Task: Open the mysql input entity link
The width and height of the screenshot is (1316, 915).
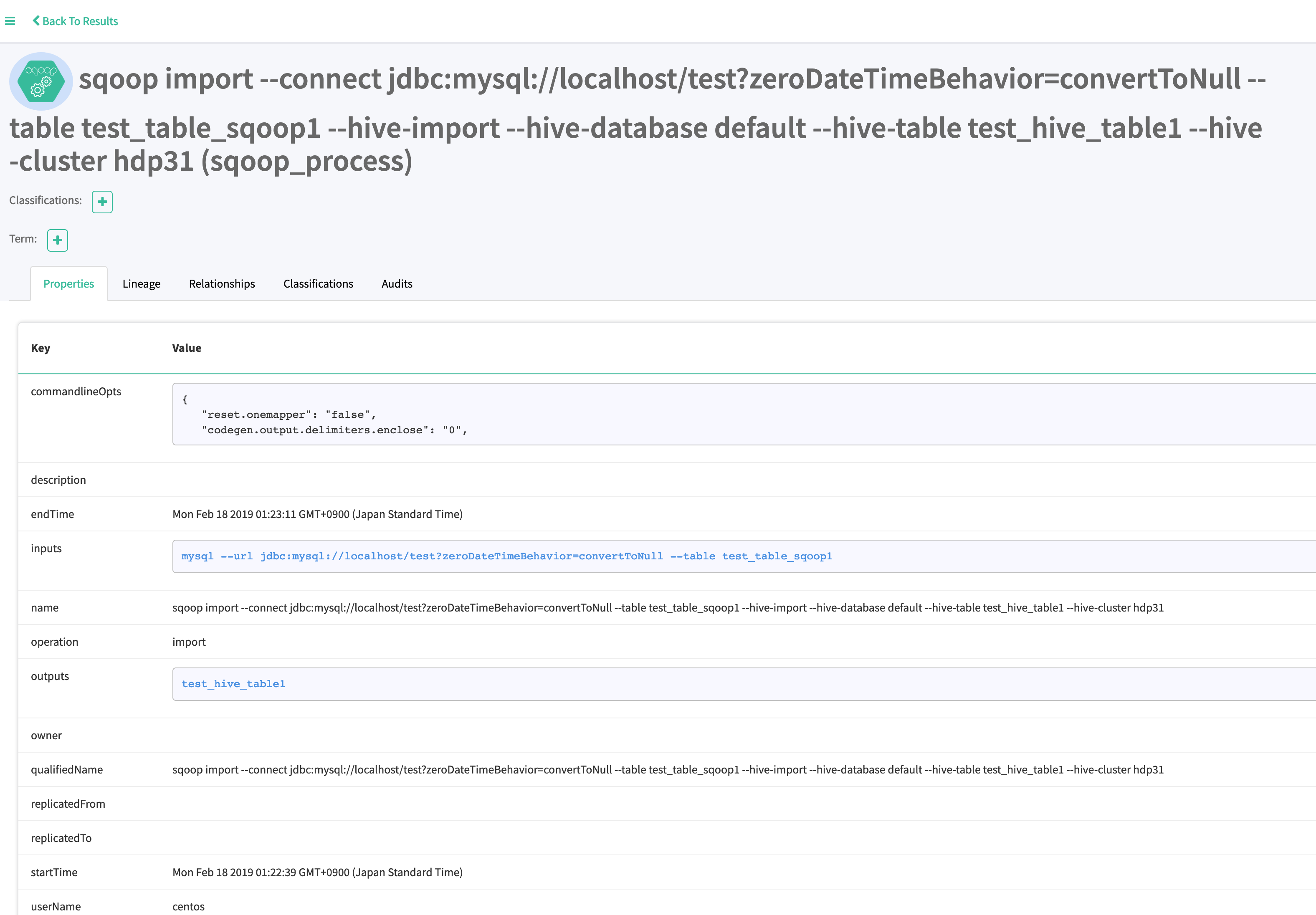Action: tap(507, 556)
